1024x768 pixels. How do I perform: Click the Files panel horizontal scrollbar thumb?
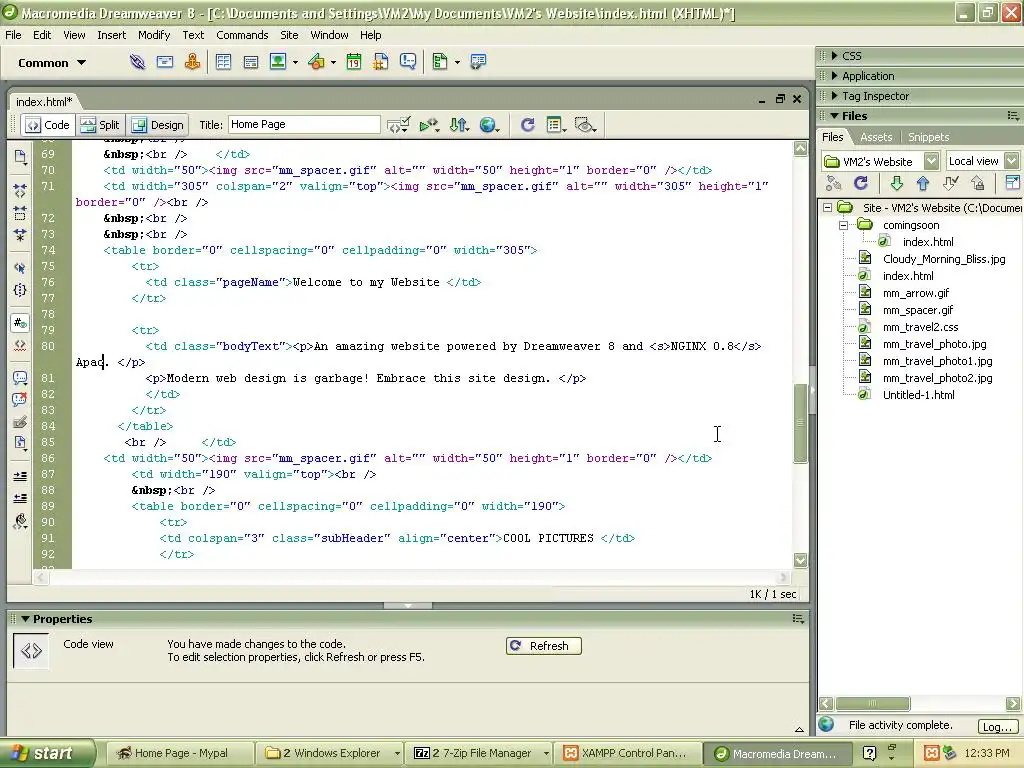pos(873,703)
